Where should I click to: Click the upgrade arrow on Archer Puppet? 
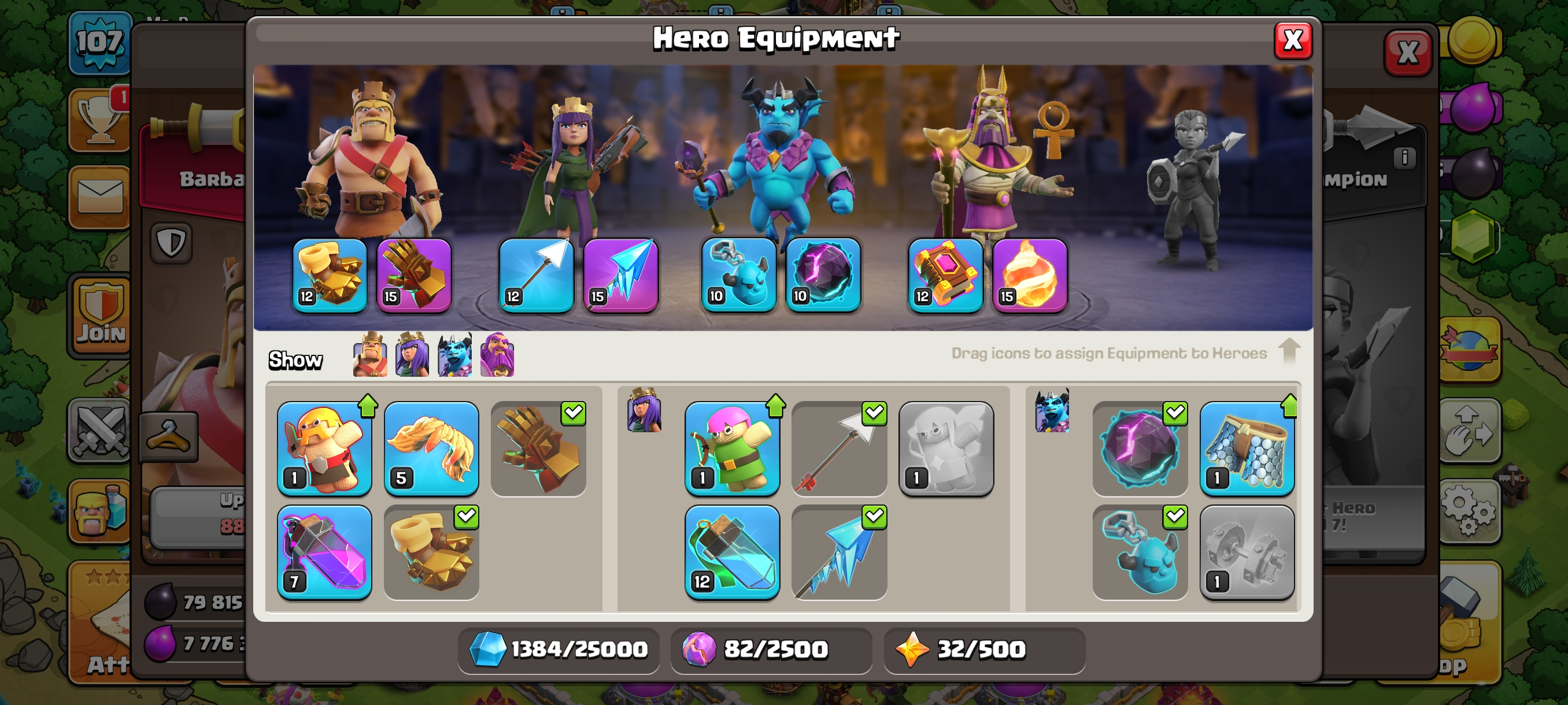[775, 405]
